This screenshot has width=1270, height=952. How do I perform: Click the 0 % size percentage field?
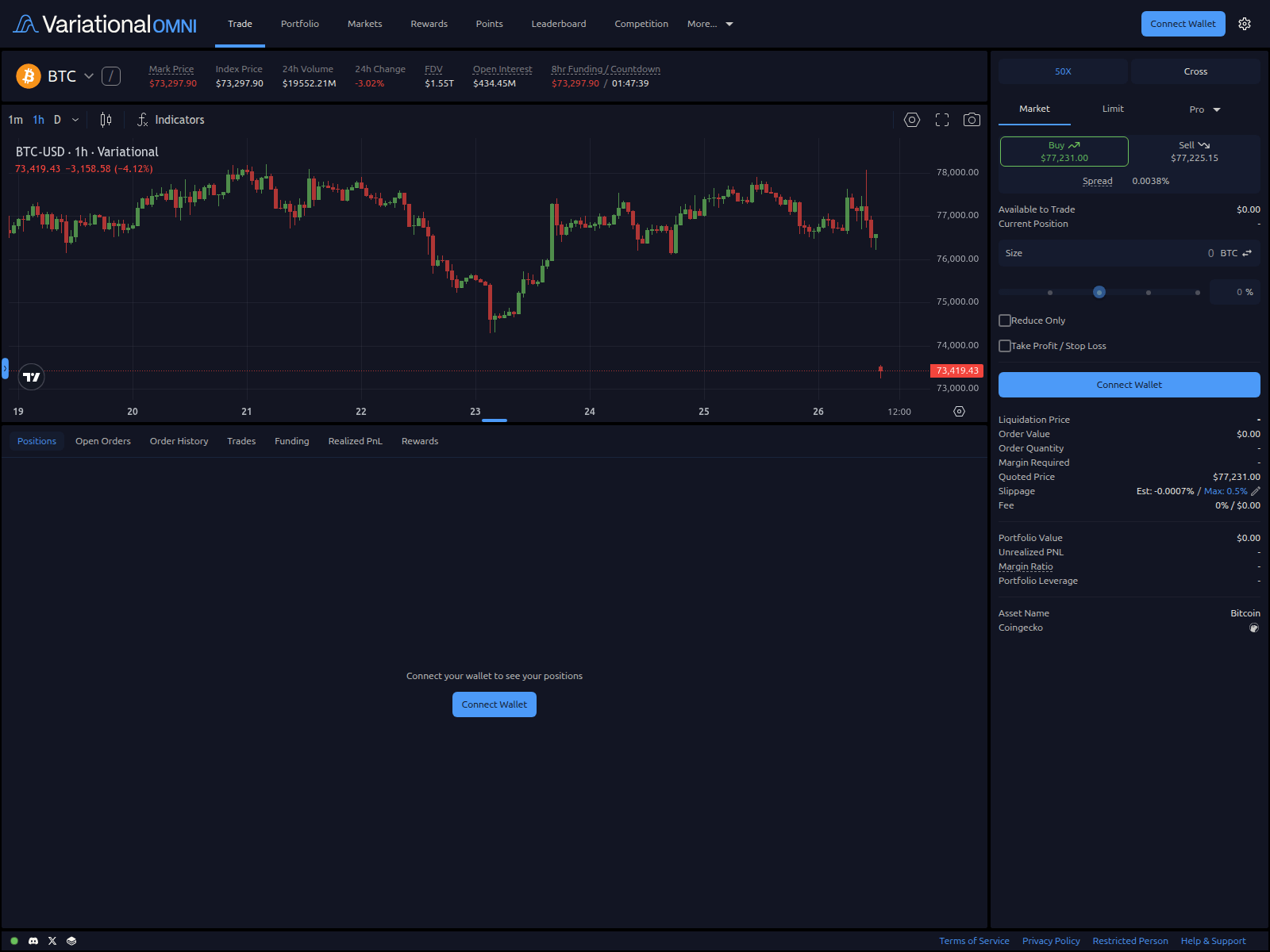click(1235, 292)
